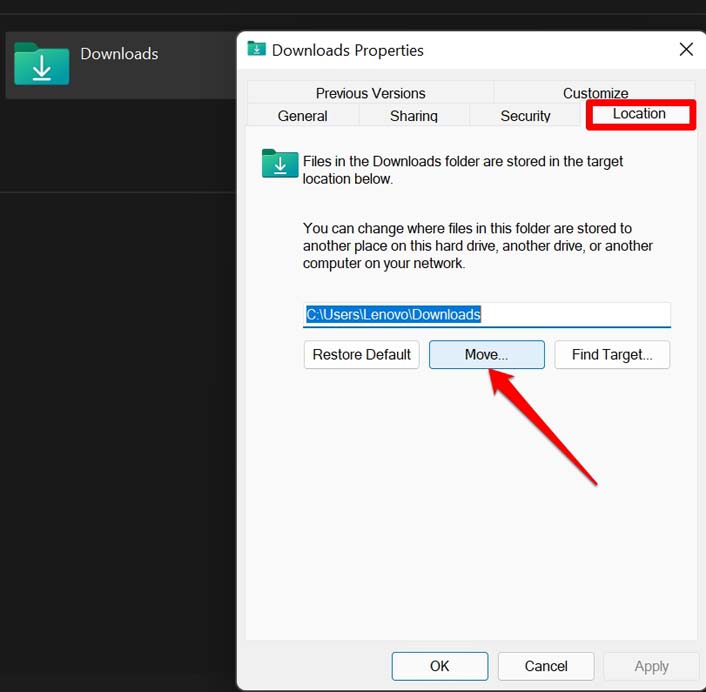Click the Restore Default button
The image size is (706, 692).
(362, 354)
